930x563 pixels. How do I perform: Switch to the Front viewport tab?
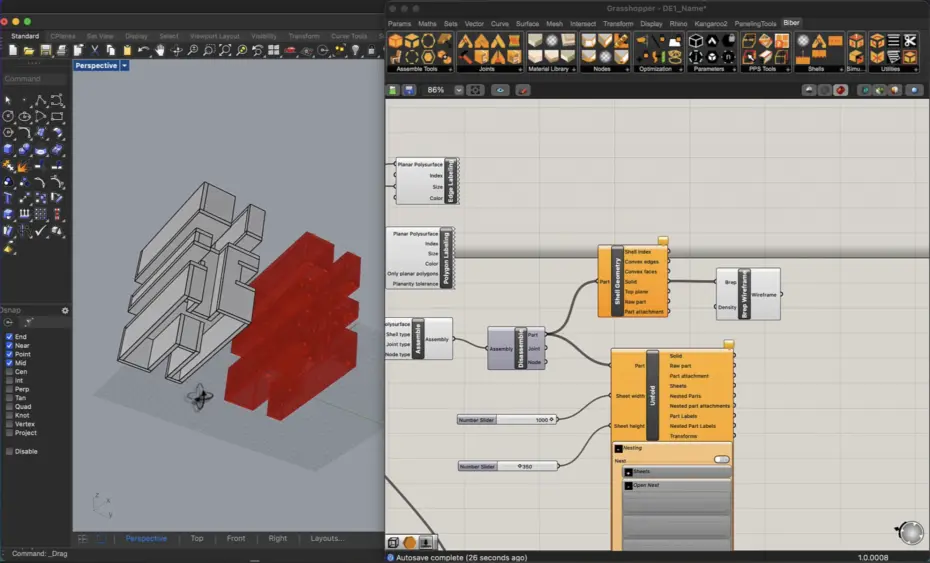(235, 539)
